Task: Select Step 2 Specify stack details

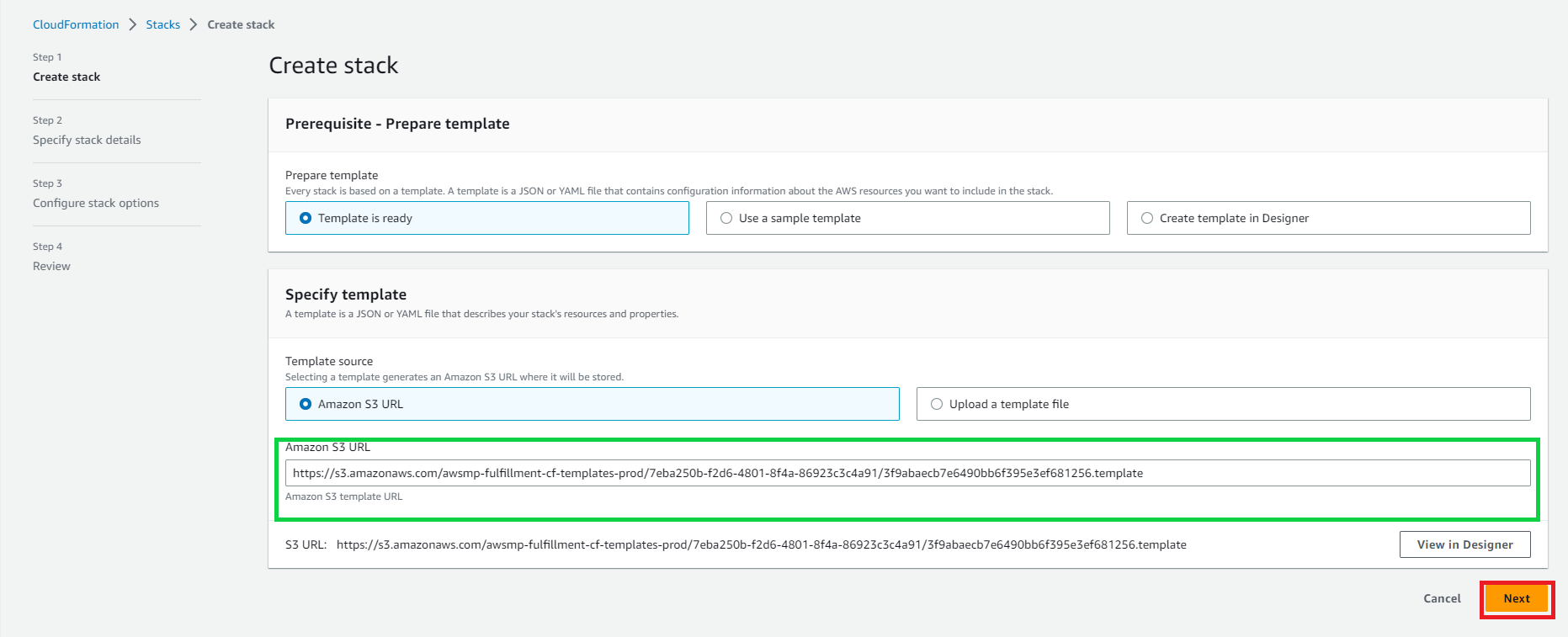Action: pyautogui.click(x=87, y=140)
